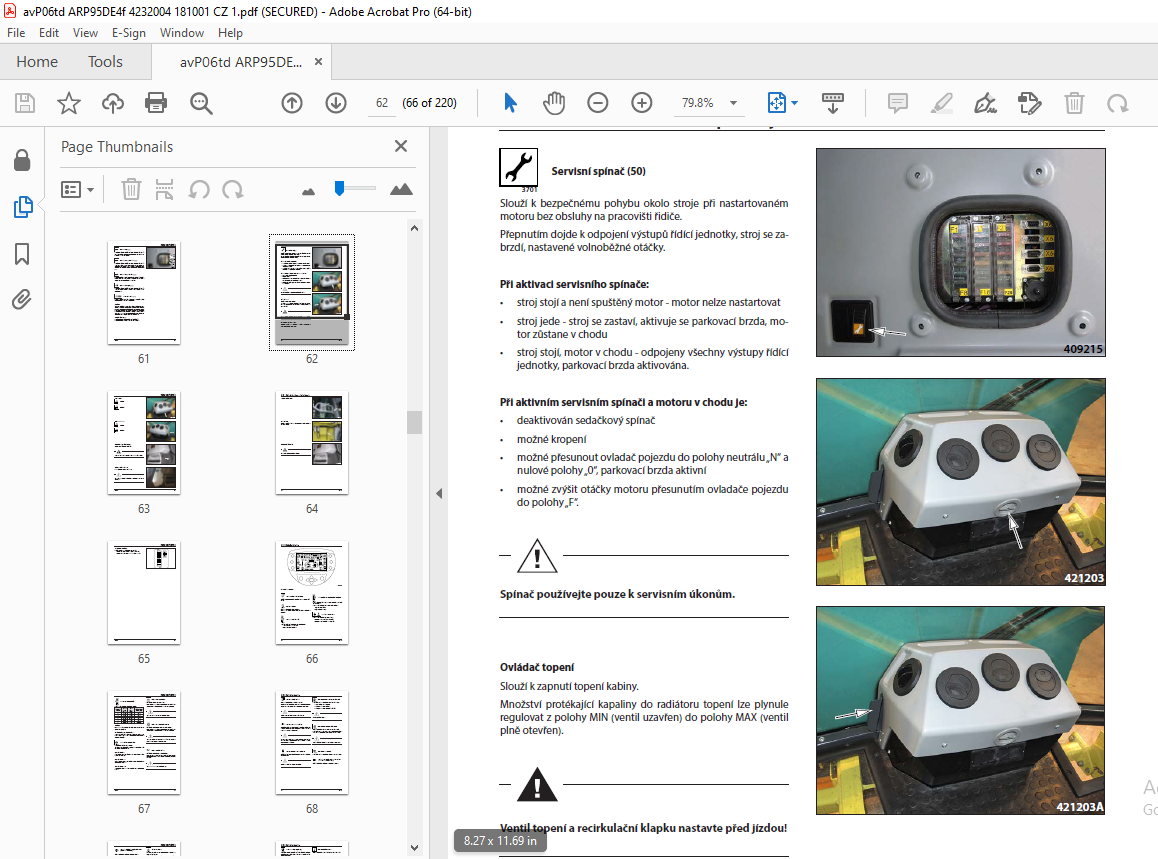This screenshot has width=1158, height=859.
Task: Adjust the thumbnail size slider
Action: click(x=340, y=188)
